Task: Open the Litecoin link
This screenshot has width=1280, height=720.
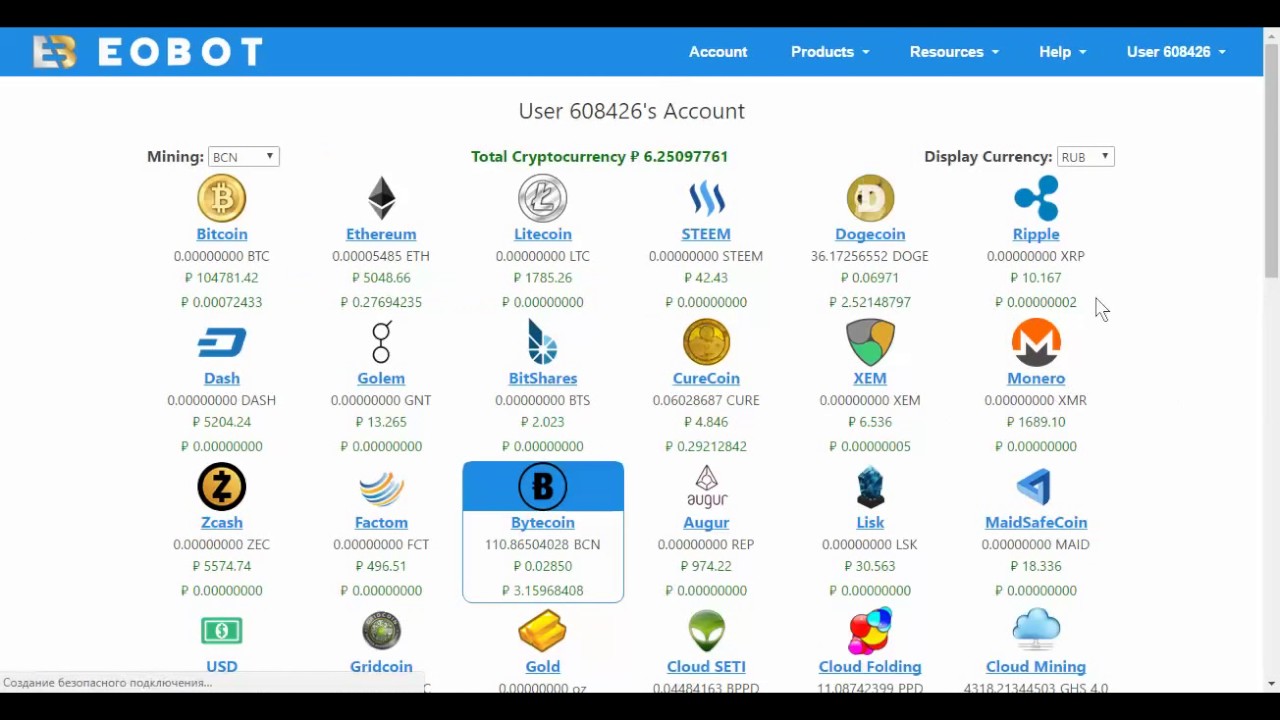Action: [543, 234]
